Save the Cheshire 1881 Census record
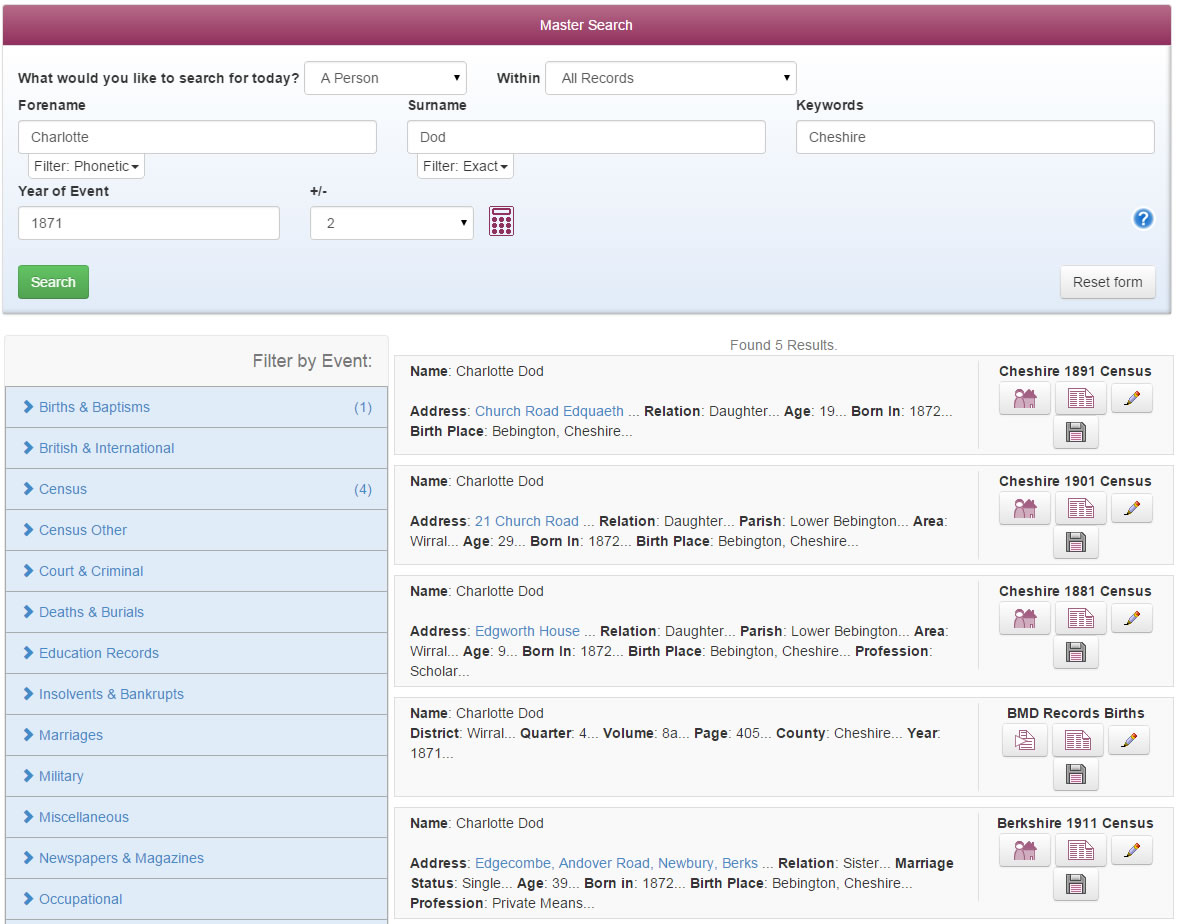 (1076, 653)
